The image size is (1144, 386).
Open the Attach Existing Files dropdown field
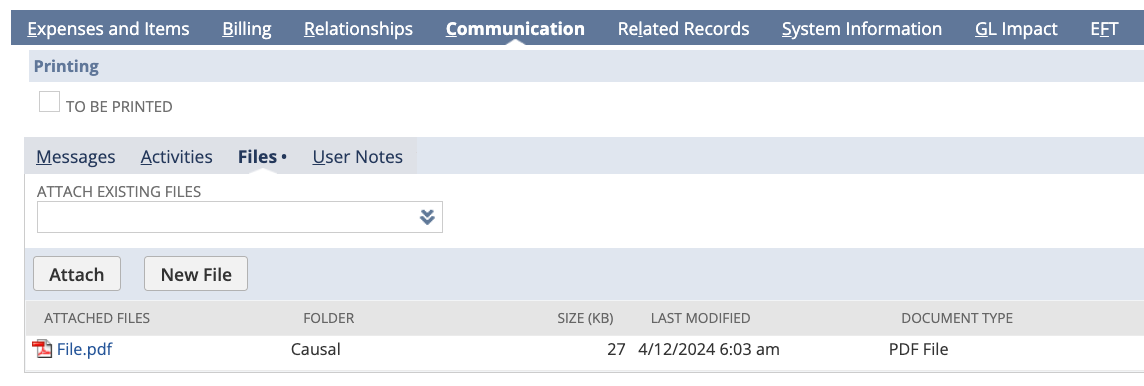tap(240, 217)
